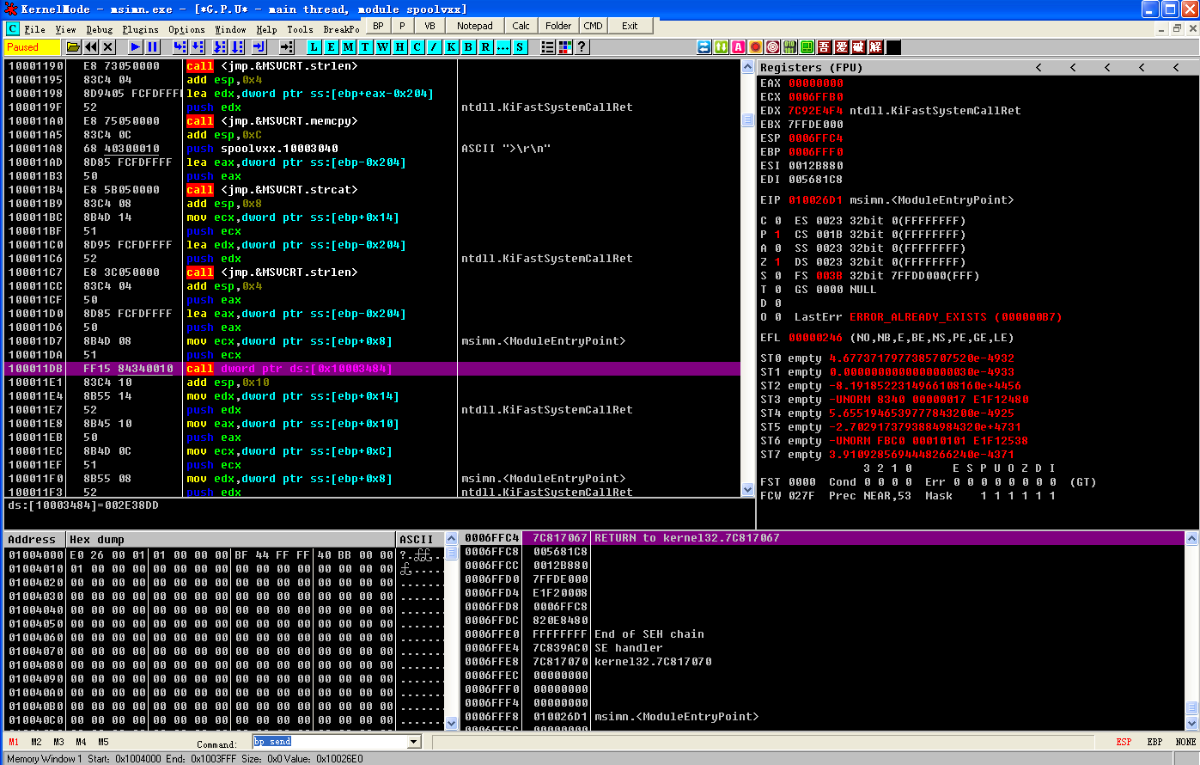Open the Debug menu
The height and width of the screenshot is (765, 1200).
point(99,29)
